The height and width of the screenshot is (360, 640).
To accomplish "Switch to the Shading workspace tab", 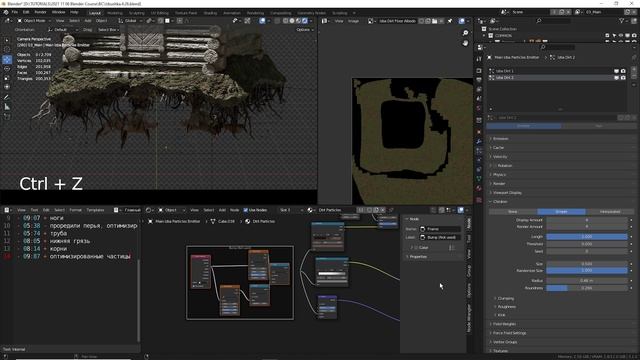I will click(x=210, y=13).
